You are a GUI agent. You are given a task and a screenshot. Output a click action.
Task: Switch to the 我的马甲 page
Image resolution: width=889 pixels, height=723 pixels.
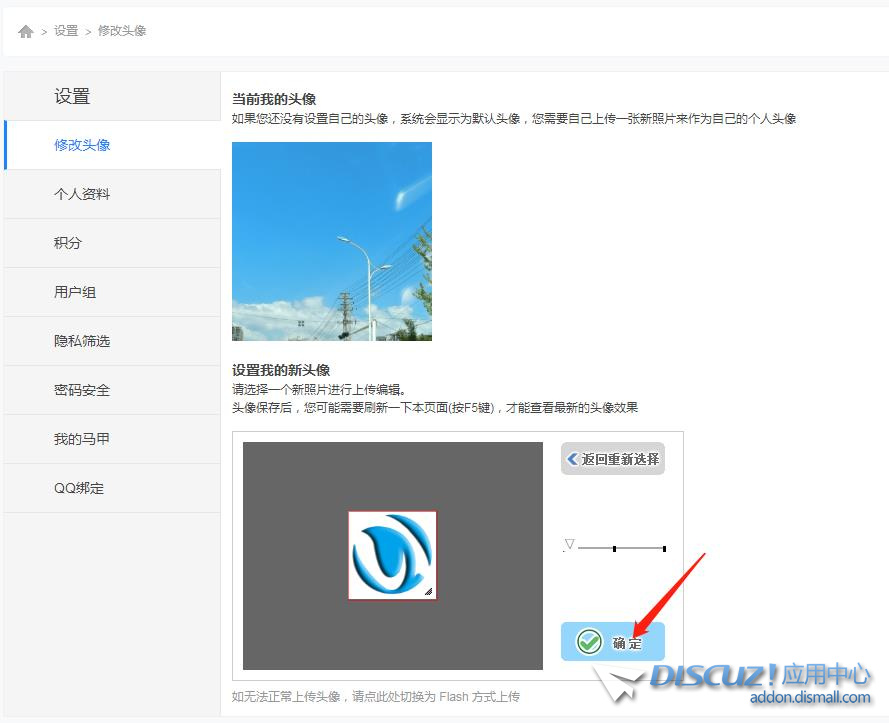click(x=82, y=439)
